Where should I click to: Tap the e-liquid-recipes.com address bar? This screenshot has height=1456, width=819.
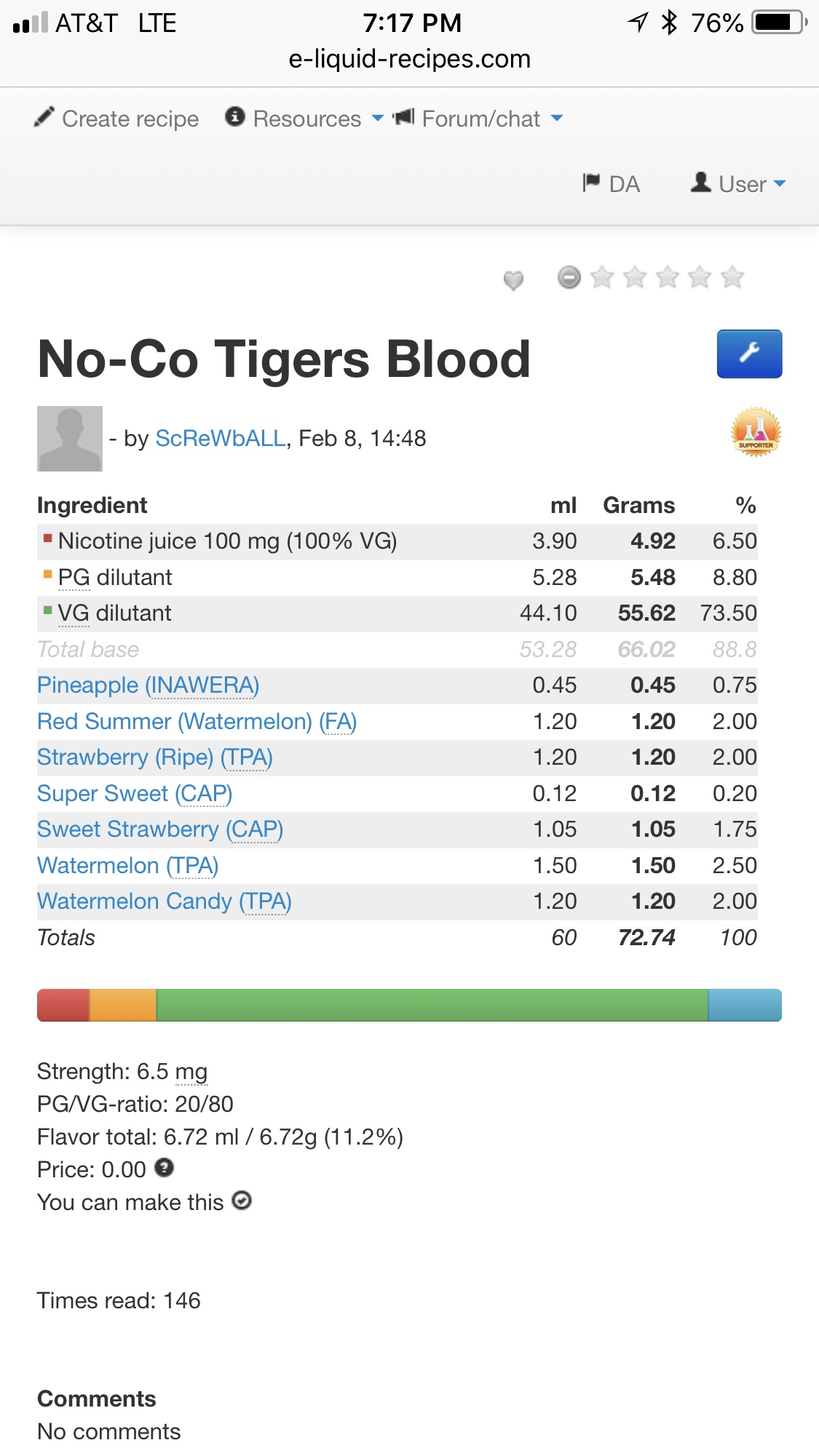409,59
